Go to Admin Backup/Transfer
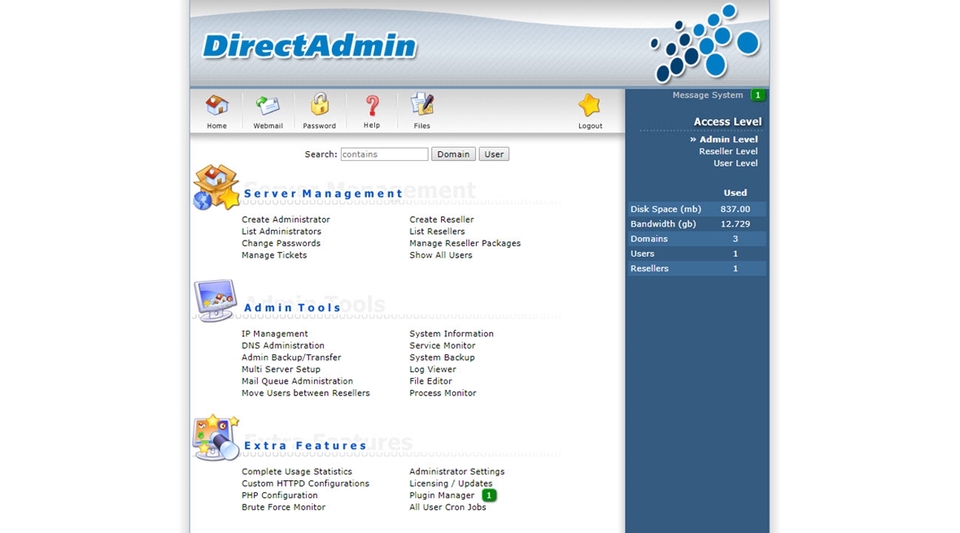This screenshot has height=533, width=960. pos(291,357)
